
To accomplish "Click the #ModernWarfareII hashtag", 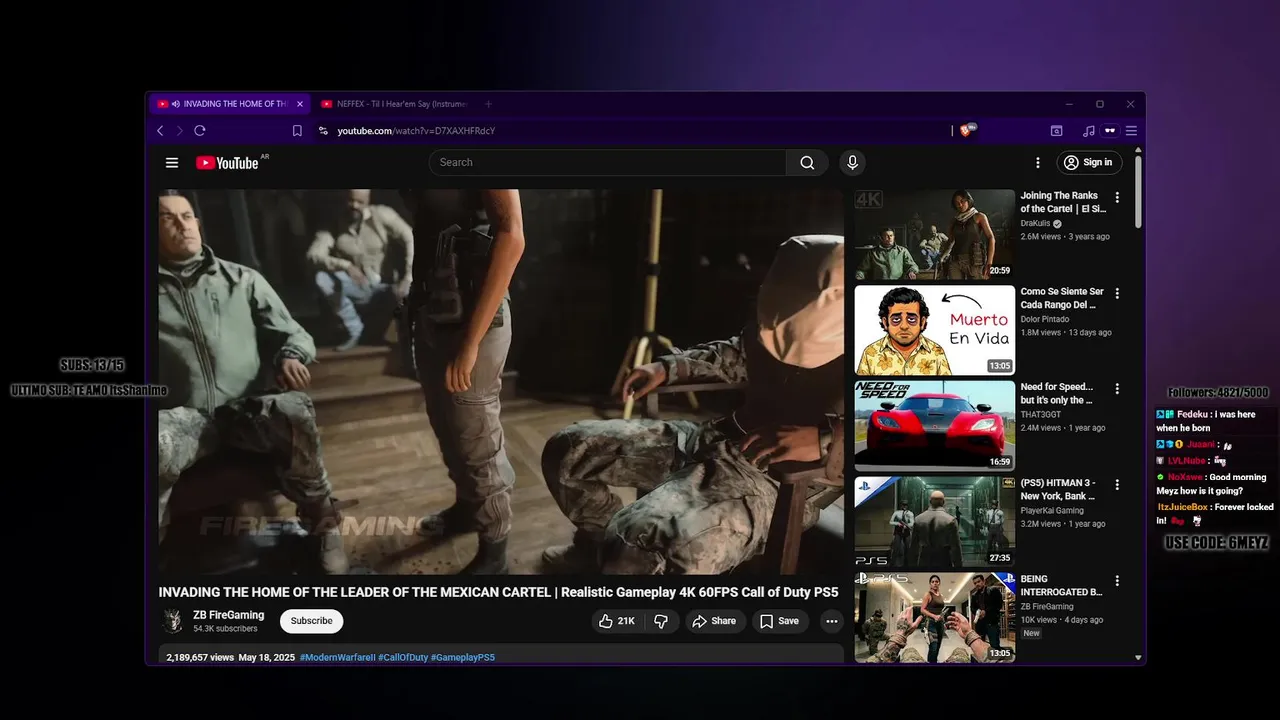I will coord(337,657).
